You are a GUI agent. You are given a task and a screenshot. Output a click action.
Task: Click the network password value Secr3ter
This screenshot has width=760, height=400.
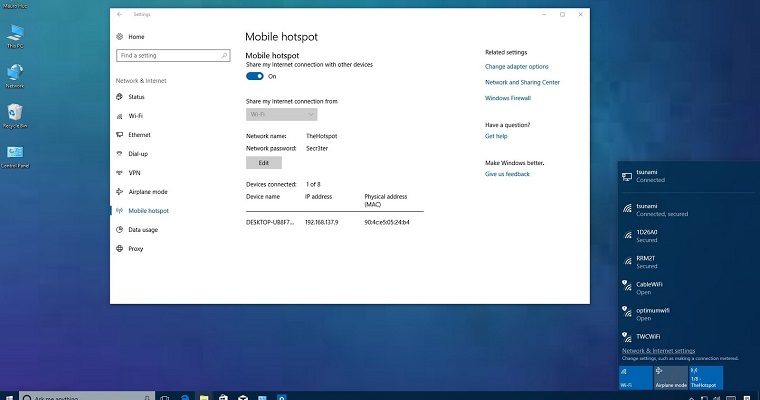(x=317, y=148)
